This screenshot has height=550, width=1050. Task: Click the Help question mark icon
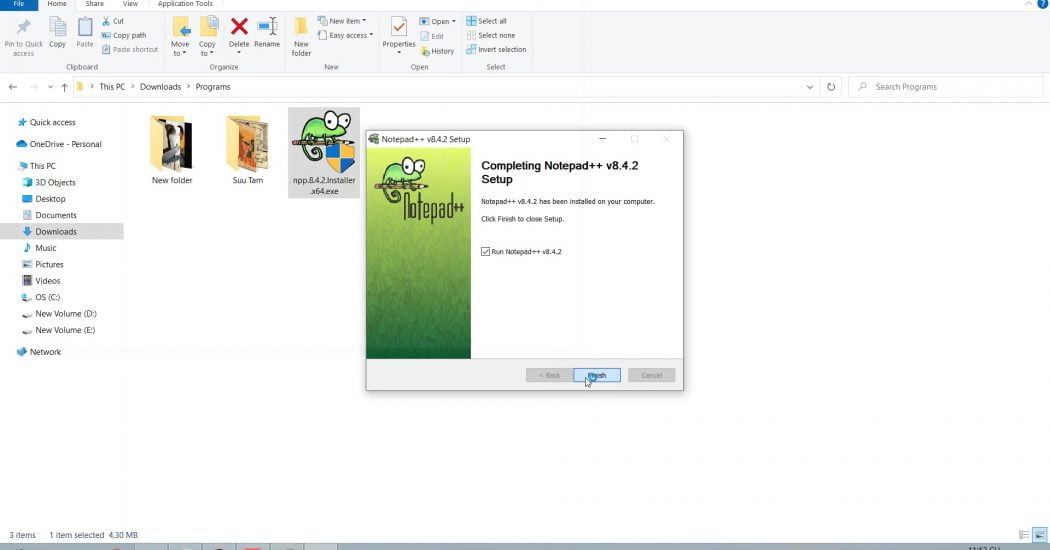coord(1043,4)
